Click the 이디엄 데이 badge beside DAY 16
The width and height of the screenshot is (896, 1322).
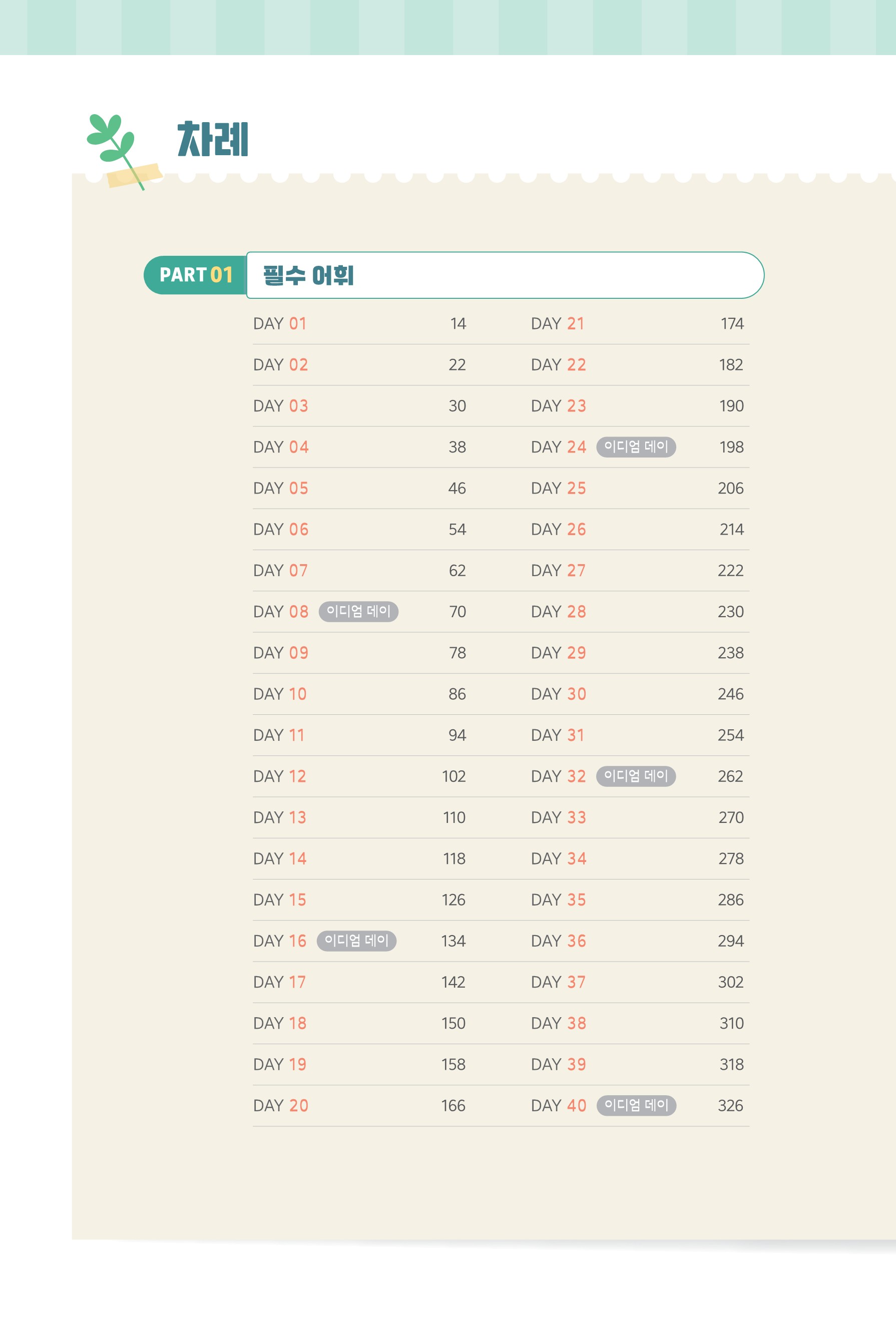coord(356,941)
